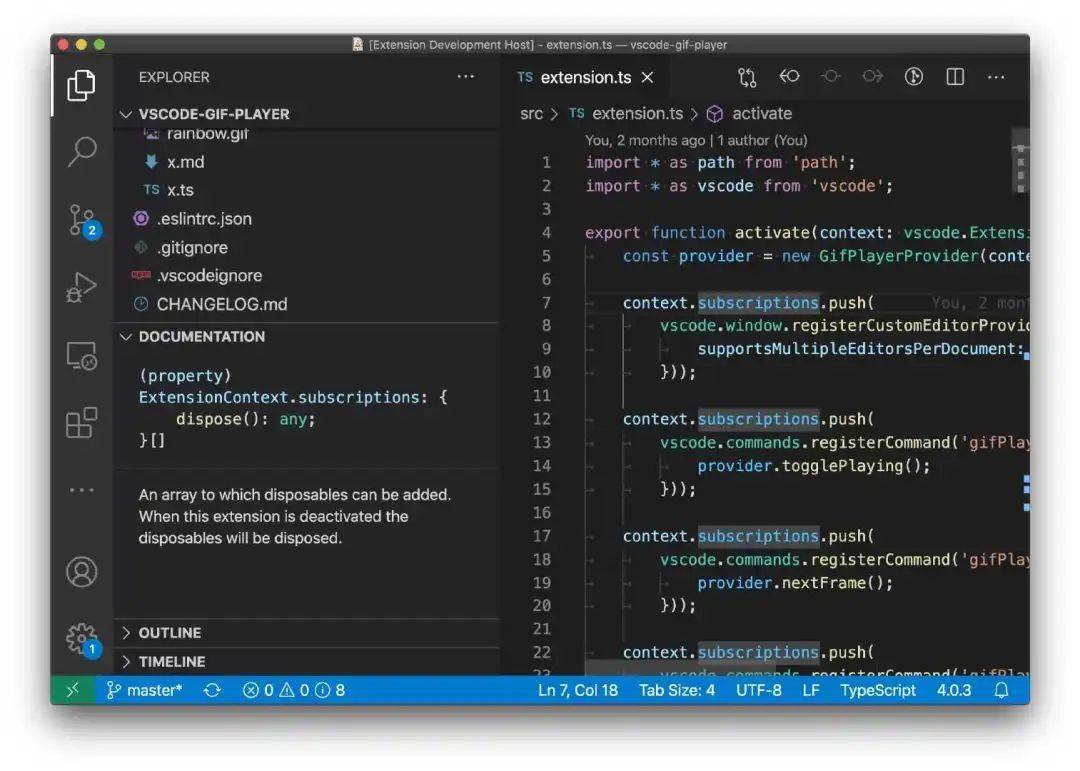Screen dimensions: 1080x771
Task: Open Explorer views and more actions menu
Action: [x=466, y=76]
